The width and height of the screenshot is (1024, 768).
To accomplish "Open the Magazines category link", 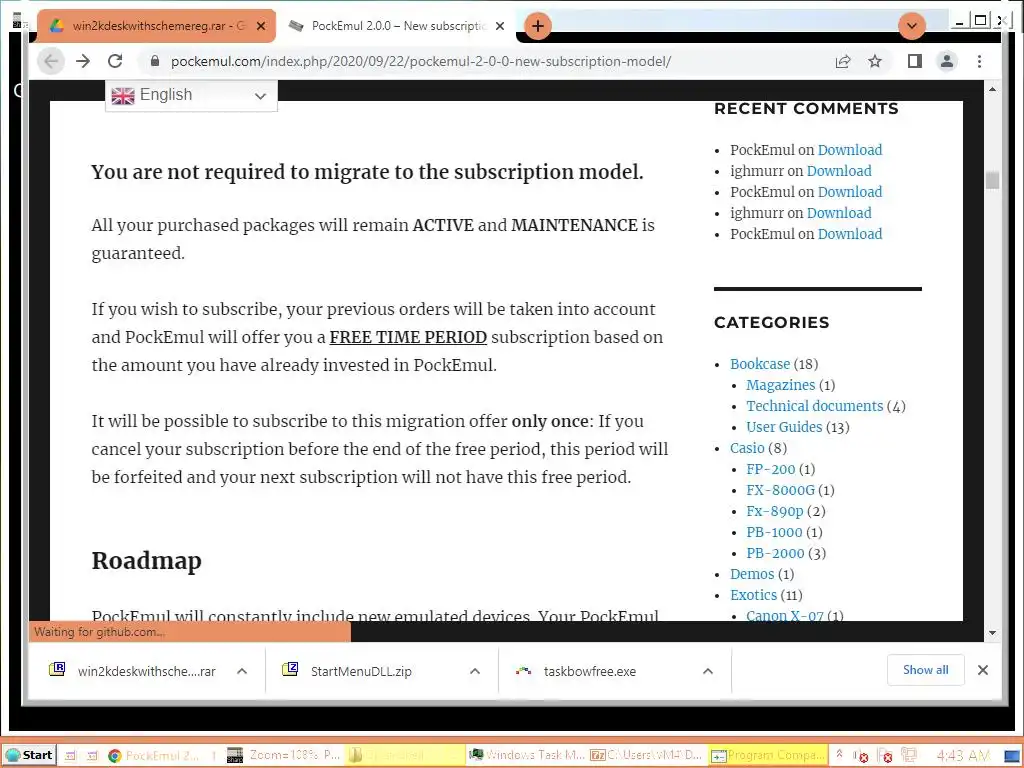I will click(x=780, y=385).
